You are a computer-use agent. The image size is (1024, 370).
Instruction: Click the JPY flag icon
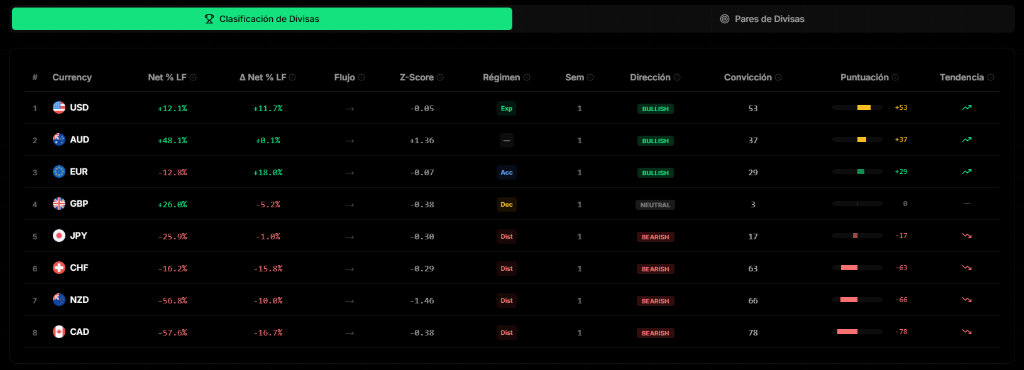coord(59,236)
